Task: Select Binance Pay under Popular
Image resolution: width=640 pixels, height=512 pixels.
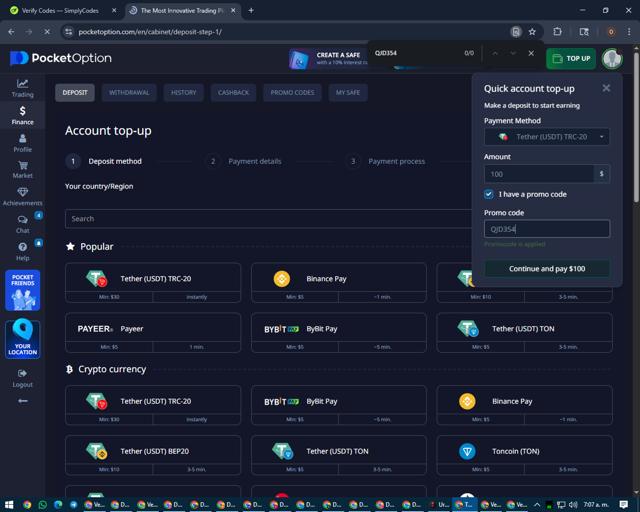Action: click(x=339, y=283)
